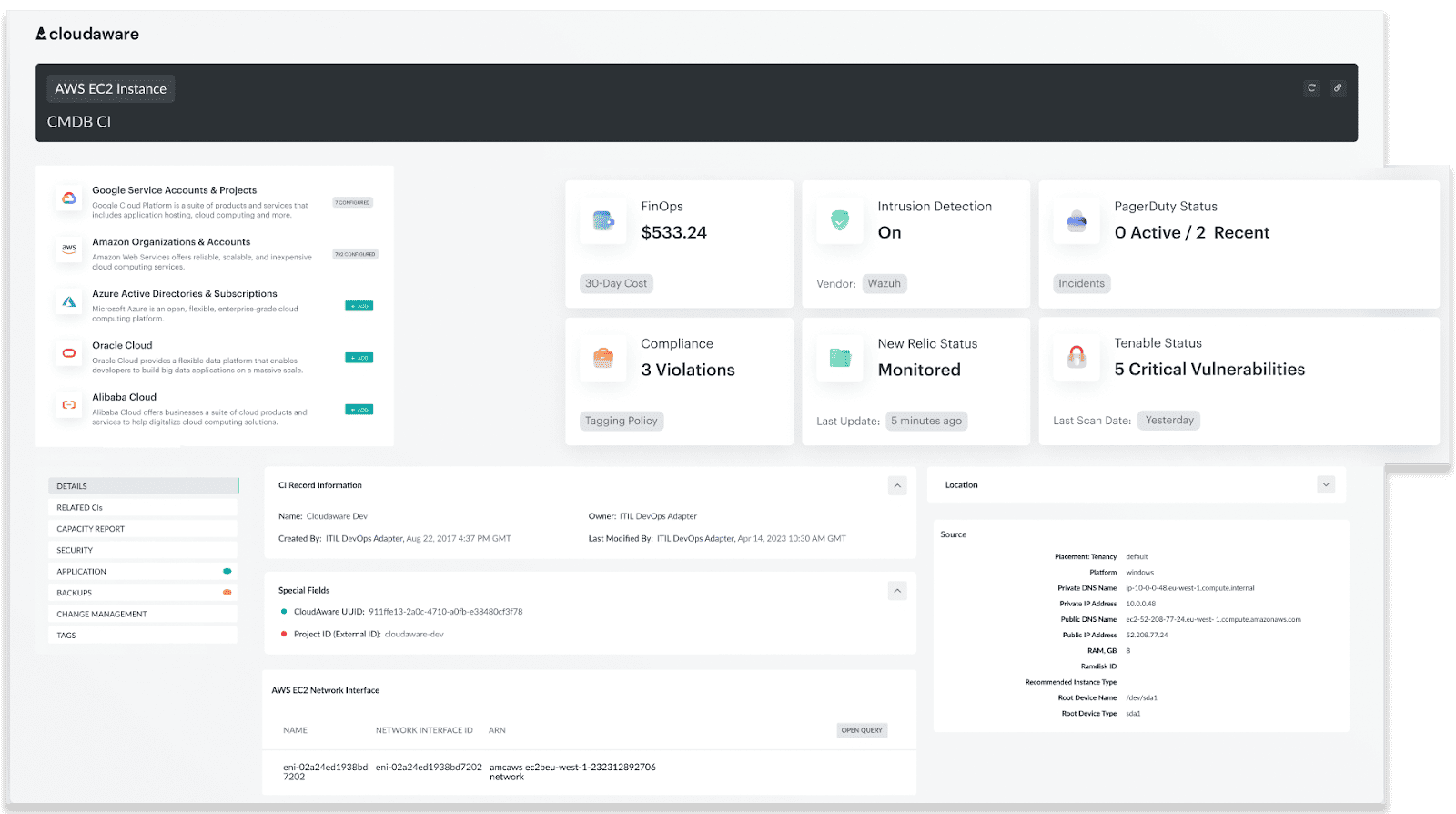Click the Google 7 configured badge
Image resolution: width=1456 pixels, height=814 pixels.
pyautogui.click(x=353, y=202)
